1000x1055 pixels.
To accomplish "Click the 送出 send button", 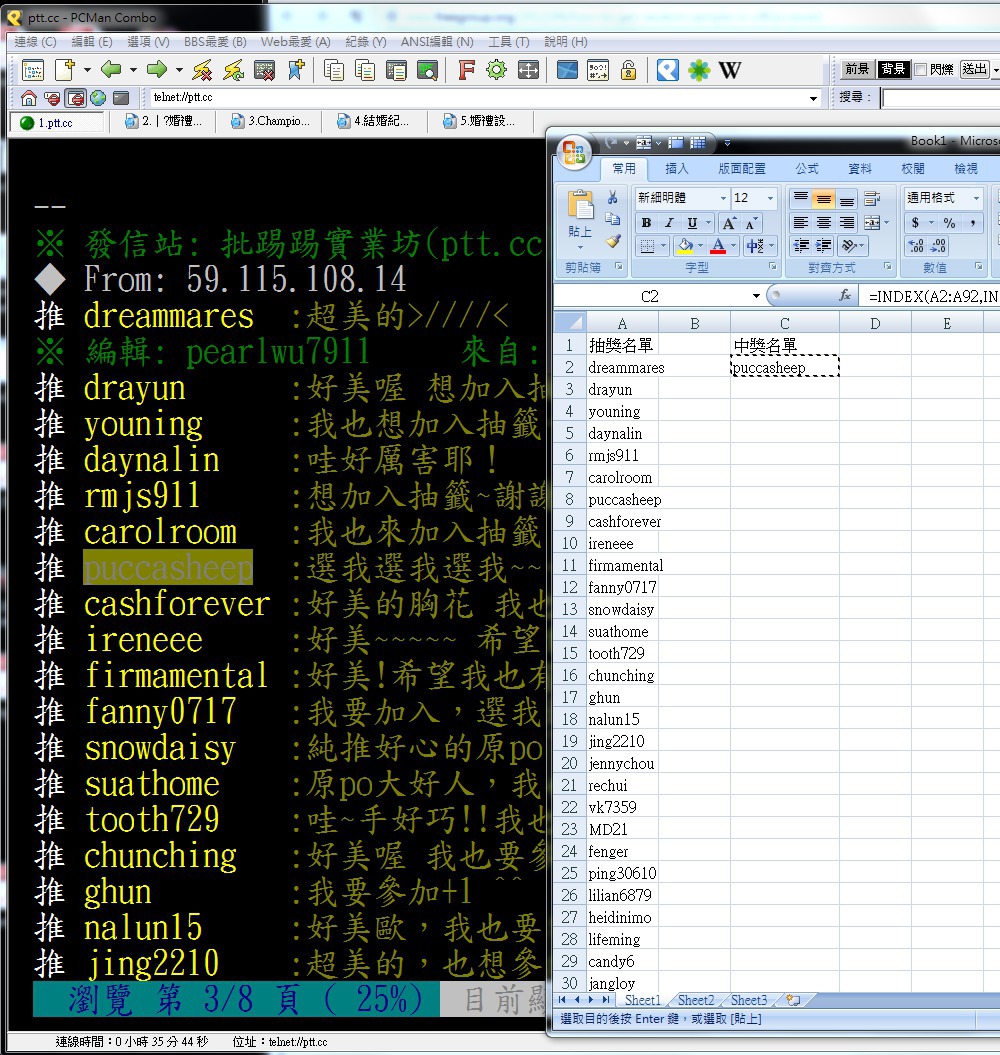I will tap(973, 69).
